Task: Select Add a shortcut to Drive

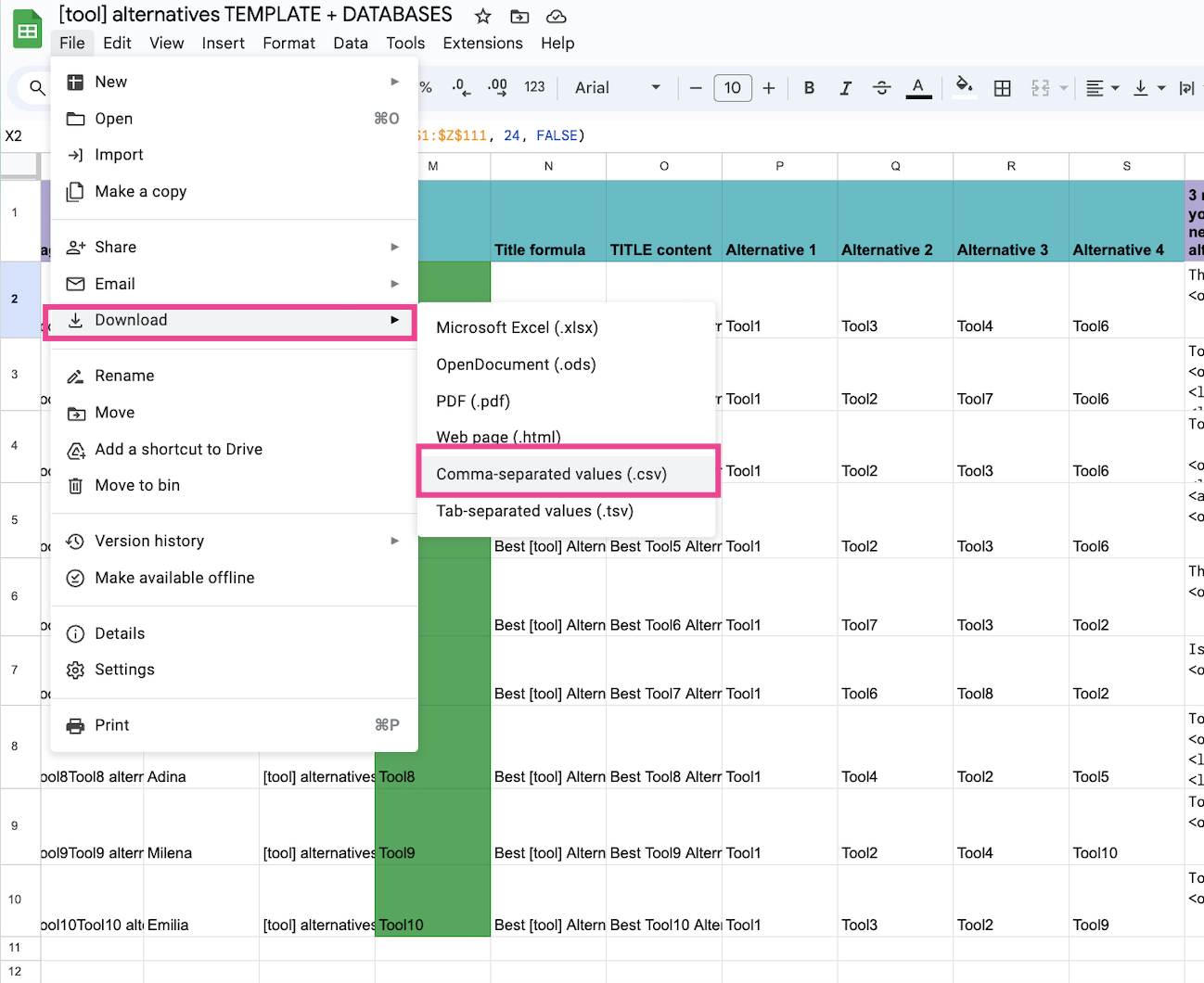Action: tap(234, 449)
